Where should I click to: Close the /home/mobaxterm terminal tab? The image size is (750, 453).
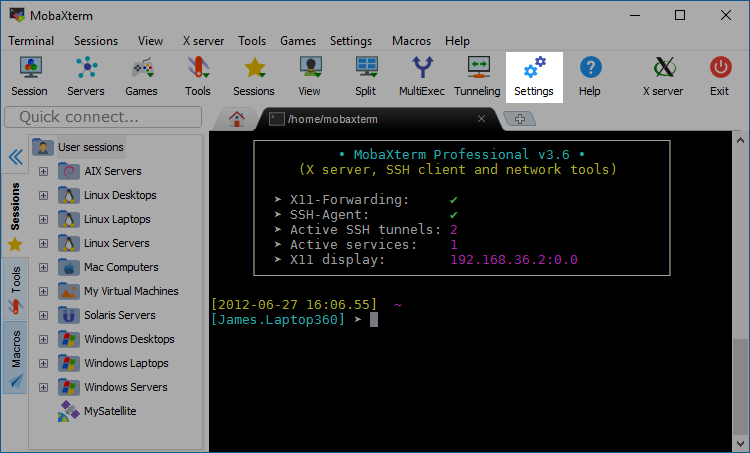click(x=481, y=119)
